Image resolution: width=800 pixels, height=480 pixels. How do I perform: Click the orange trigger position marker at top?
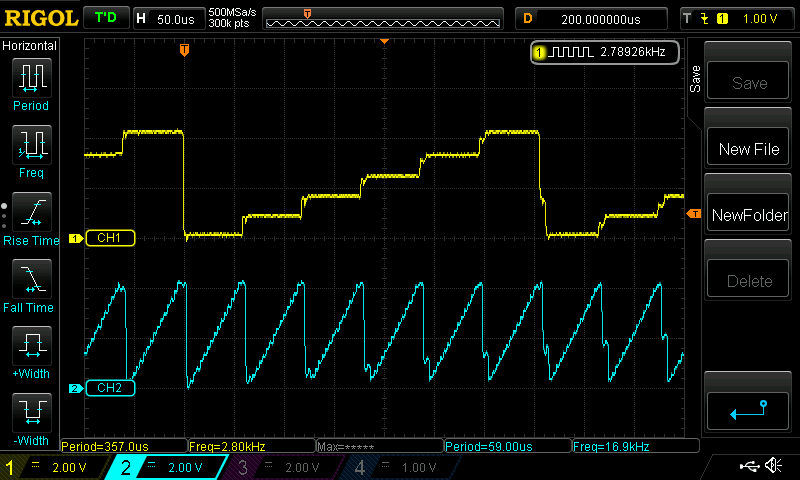point(184,49)
